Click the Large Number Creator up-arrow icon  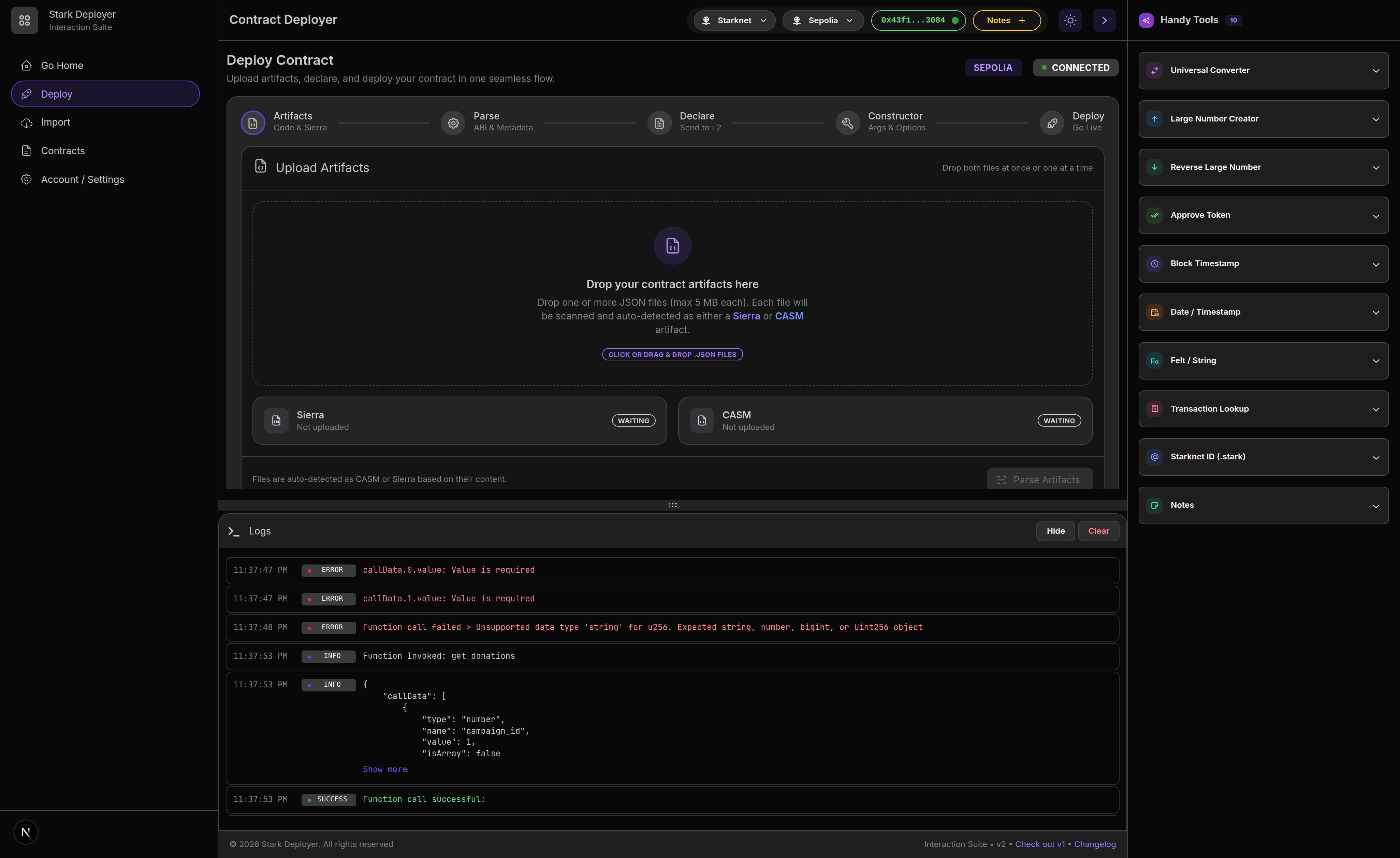click(1154, 119)
